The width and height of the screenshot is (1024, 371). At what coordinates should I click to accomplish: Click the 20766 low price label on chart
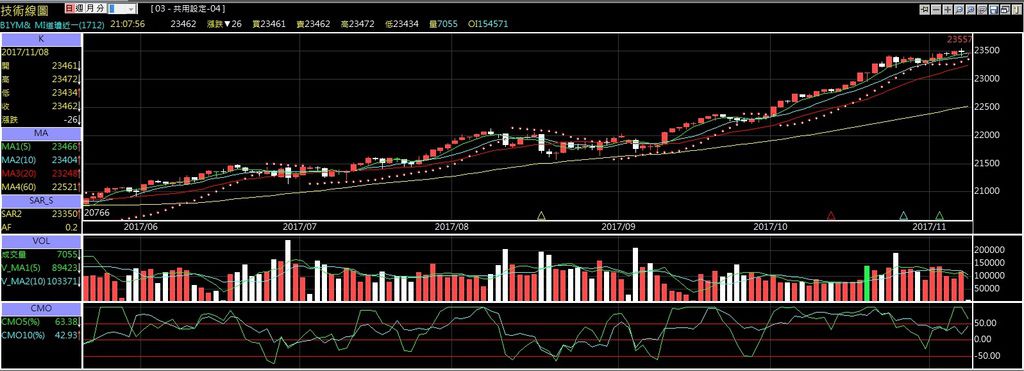[x=97, y=213]
